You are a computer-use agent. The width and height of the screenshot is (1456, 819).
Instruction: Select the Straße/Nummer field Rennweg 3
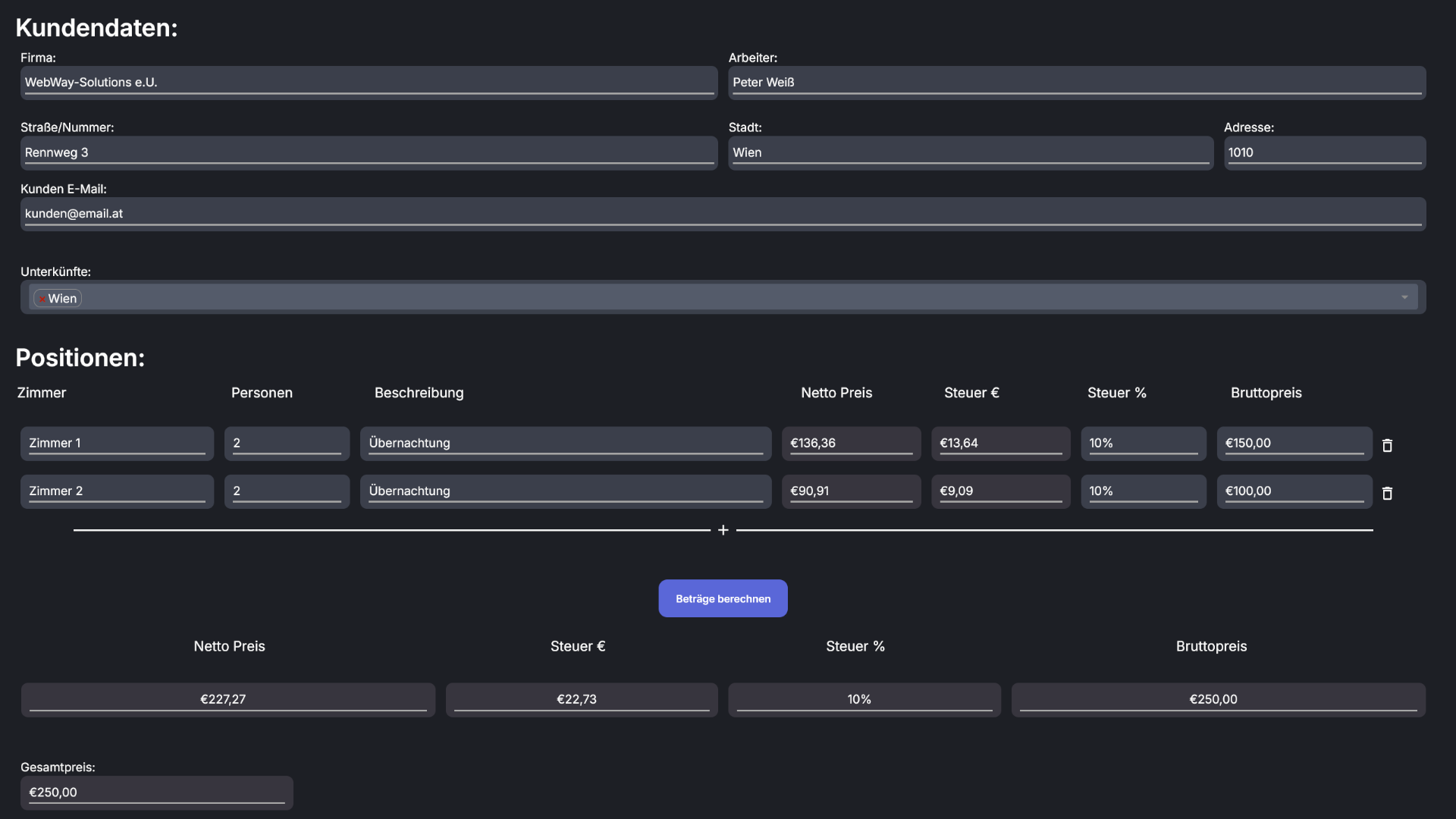369,152
